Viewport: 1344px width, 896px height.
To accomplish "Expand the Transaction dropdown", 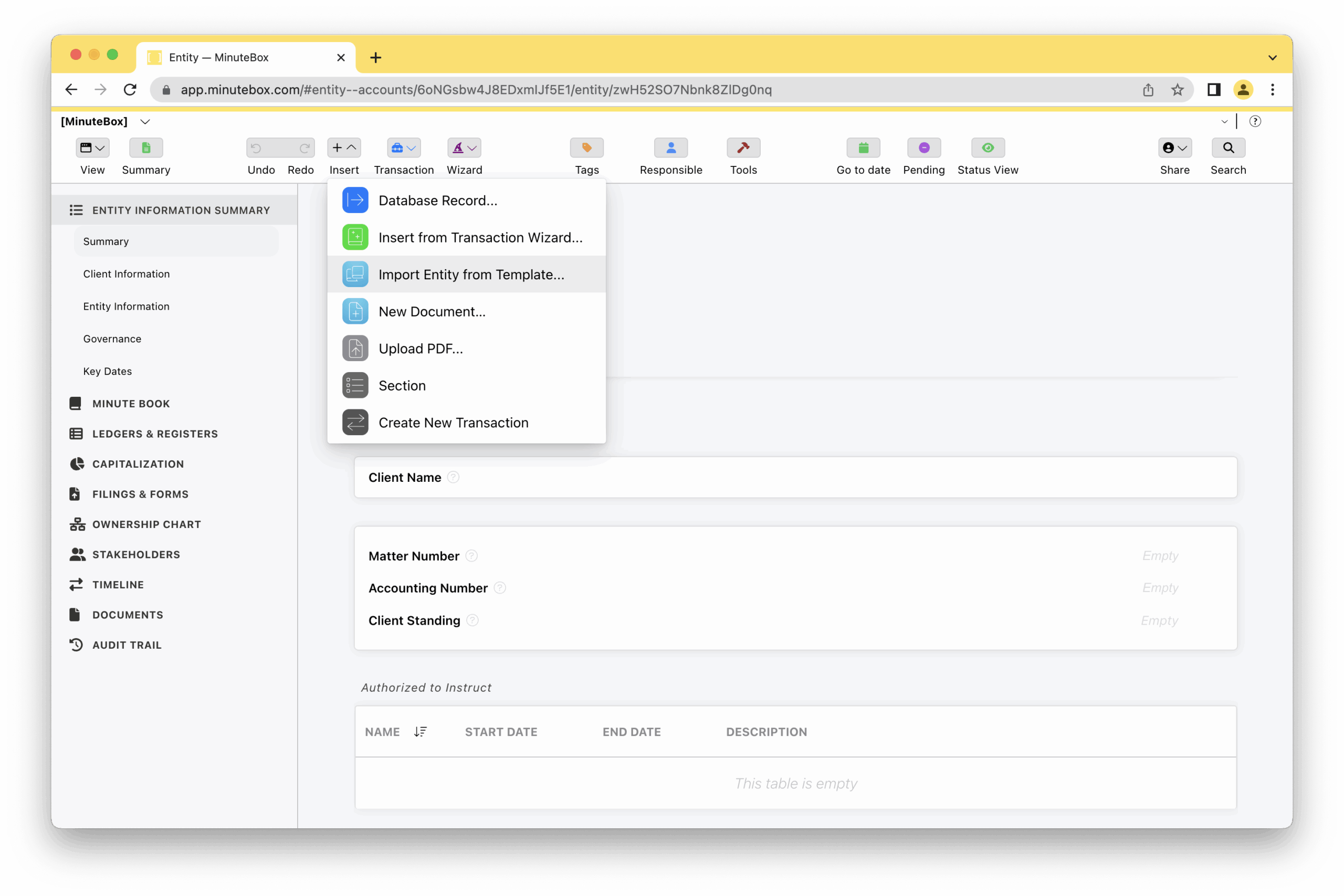I will coord(403,148).
